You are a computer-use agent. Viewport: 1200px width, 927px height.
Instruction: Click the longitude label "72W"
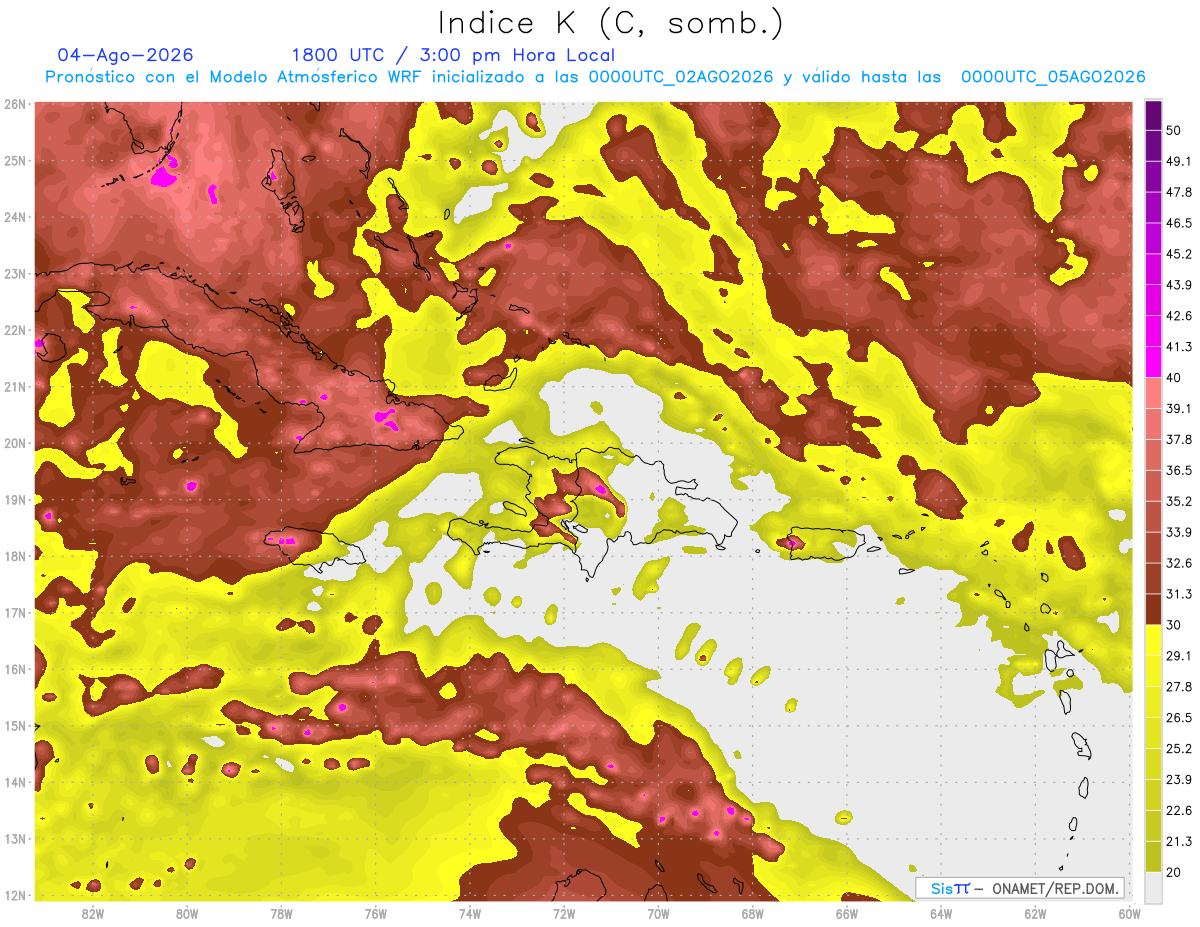pyautogui.click(x=564, y=913)
